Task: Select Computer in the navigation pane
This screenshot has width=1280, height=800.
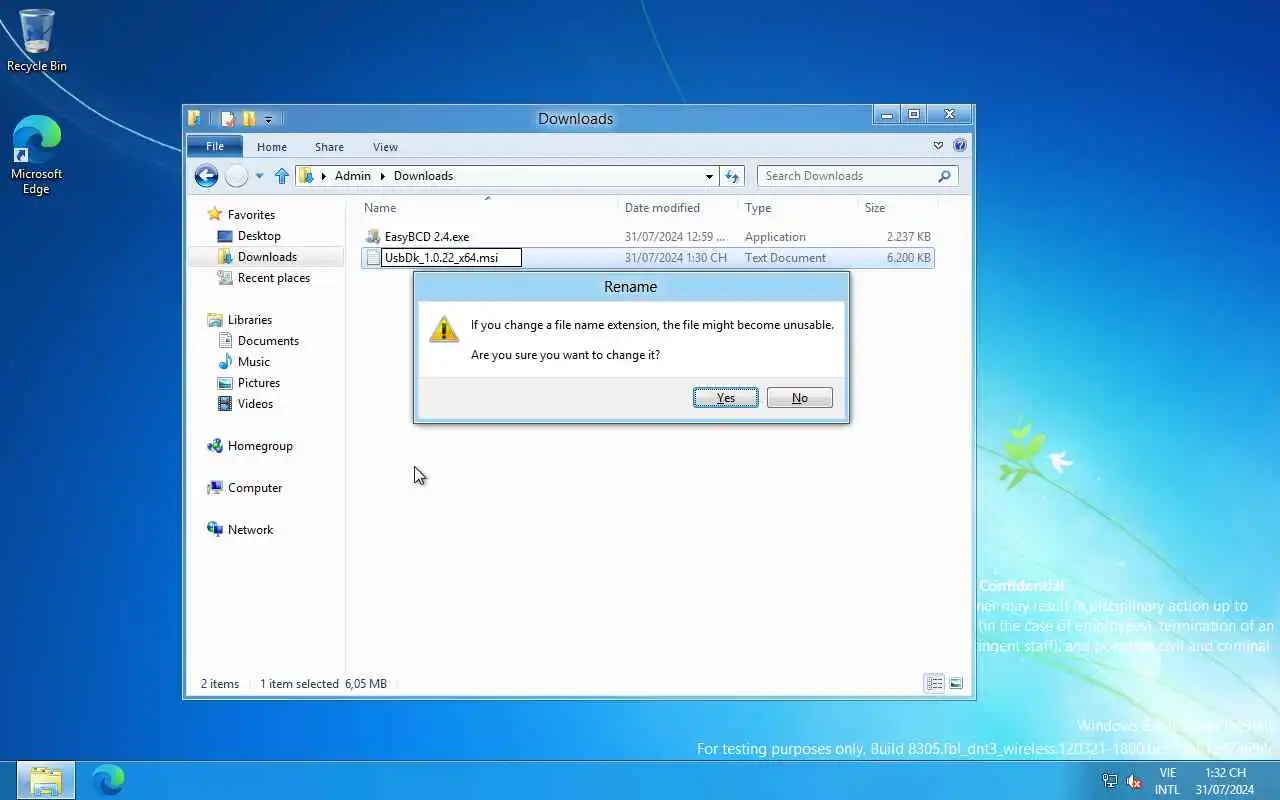Action: click(255, 488)
